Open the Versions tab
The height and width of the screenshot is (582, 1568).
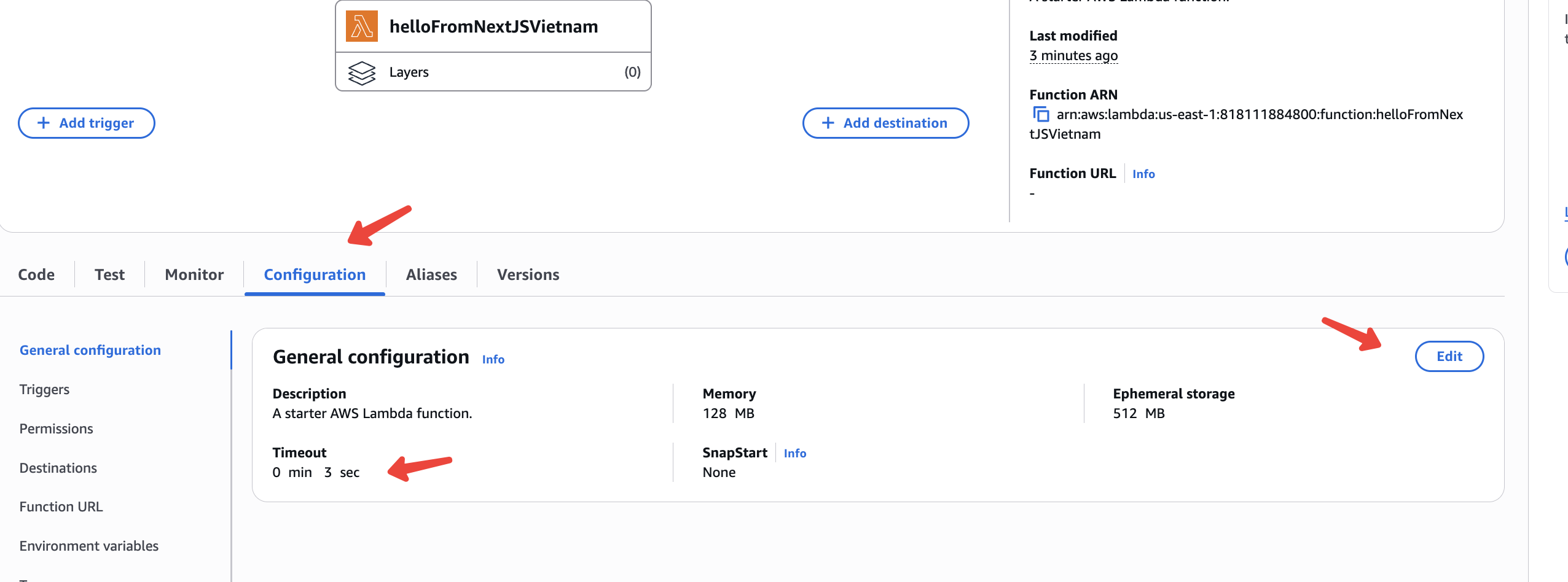tap(528, 275)
